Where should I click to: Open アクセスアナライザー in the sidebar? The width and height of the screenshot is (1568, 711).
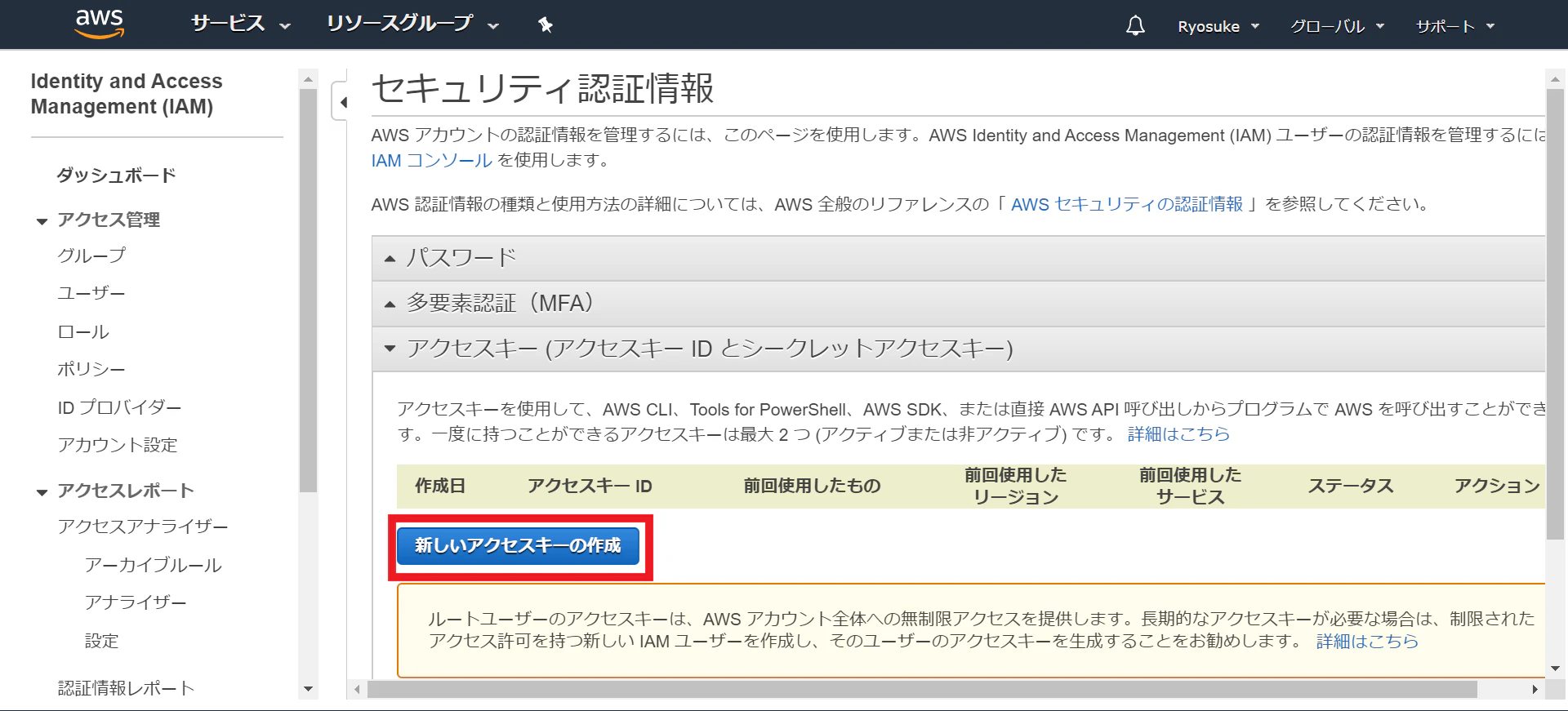143,527
